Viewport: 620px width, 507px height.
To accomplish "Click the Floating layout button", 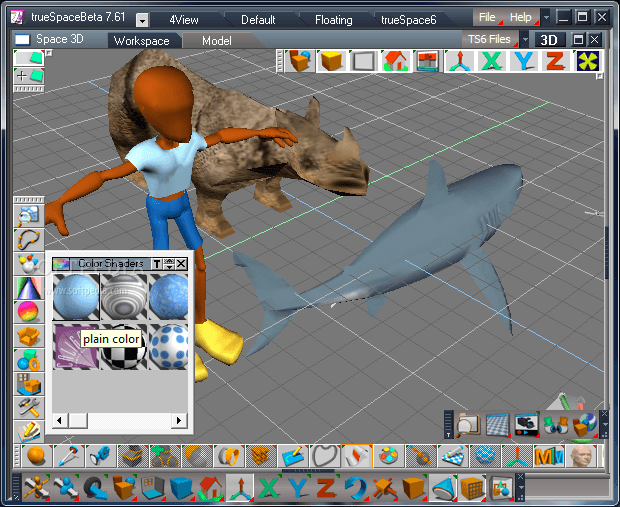I will tap(333, 19).
